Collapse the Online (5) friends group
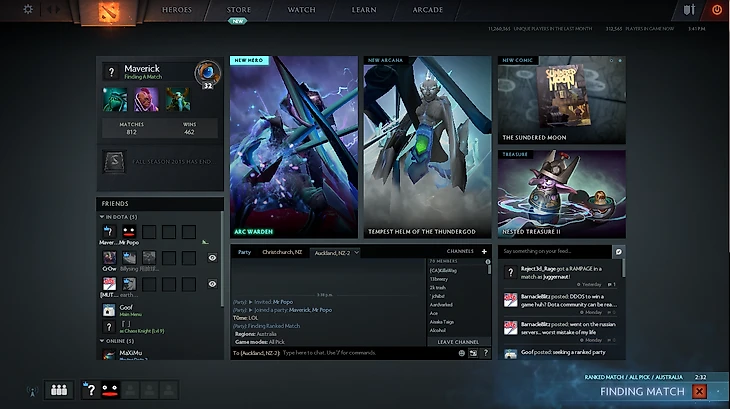This screenshot has width=730, height=409. [102, 341]
